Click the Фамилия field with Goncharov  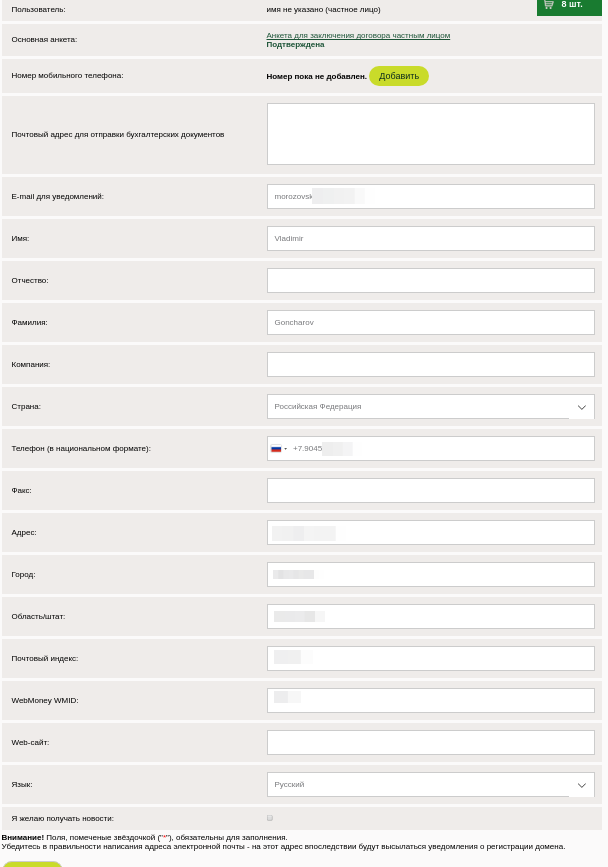[430, 322]
